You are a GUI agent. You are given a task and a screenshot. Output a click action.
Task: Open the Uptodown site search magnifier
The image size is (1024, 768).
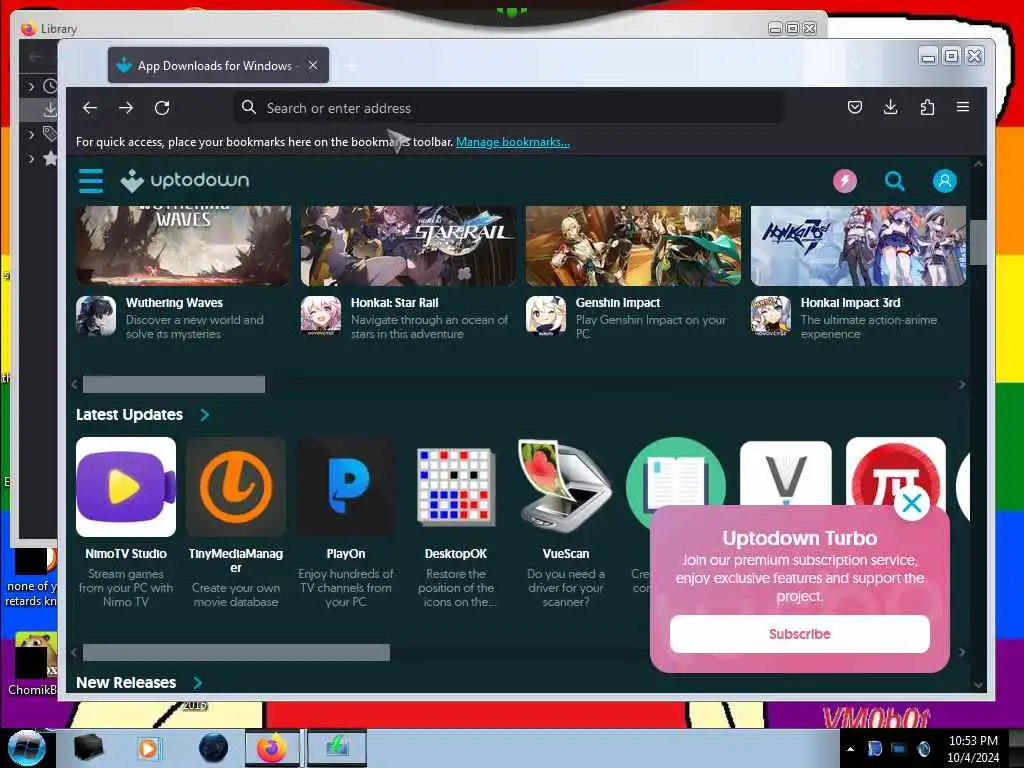pyautogui.click(x=895, y=181)
